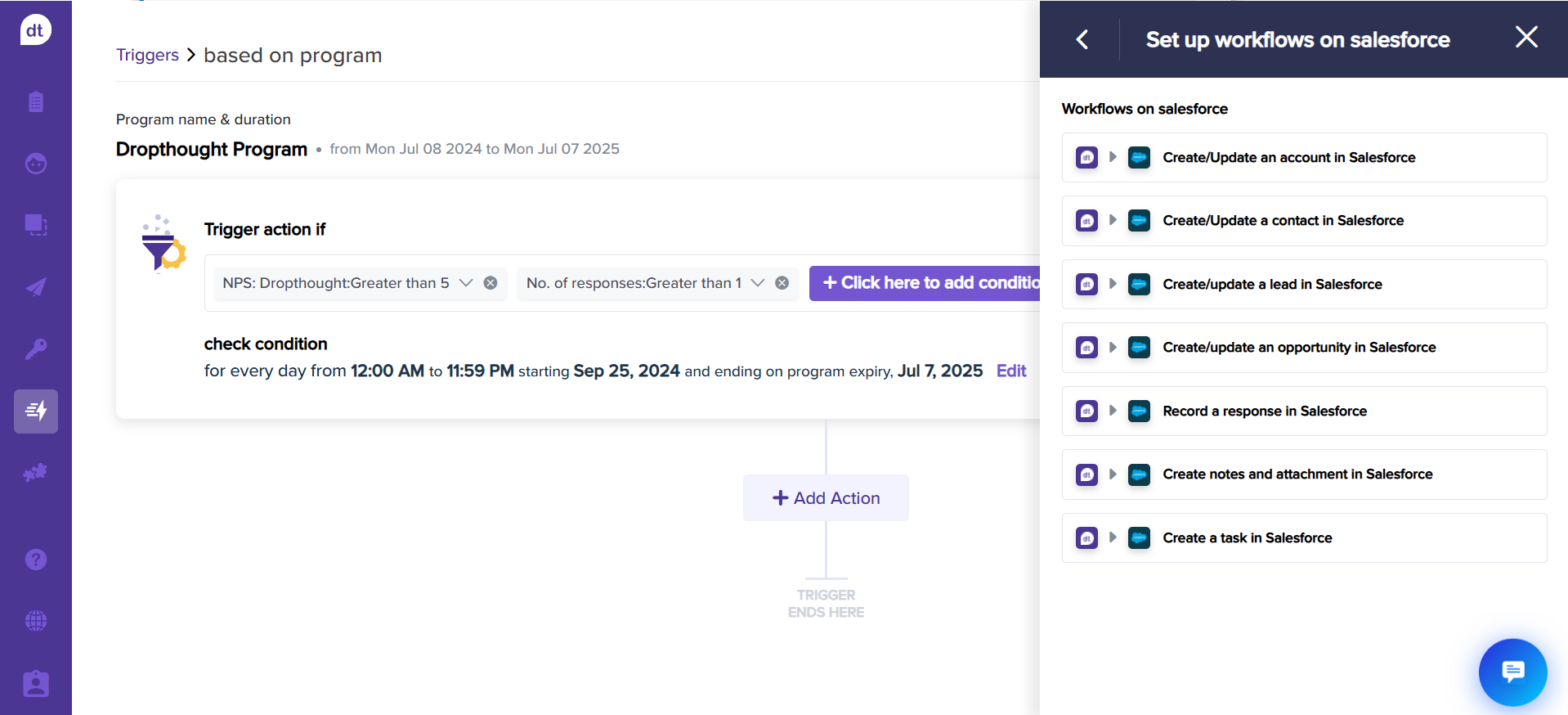The width and height of the screenshot is (1568, 715).
Task: Click the Triggers breadcrumb link
Action: pos(147,55)
